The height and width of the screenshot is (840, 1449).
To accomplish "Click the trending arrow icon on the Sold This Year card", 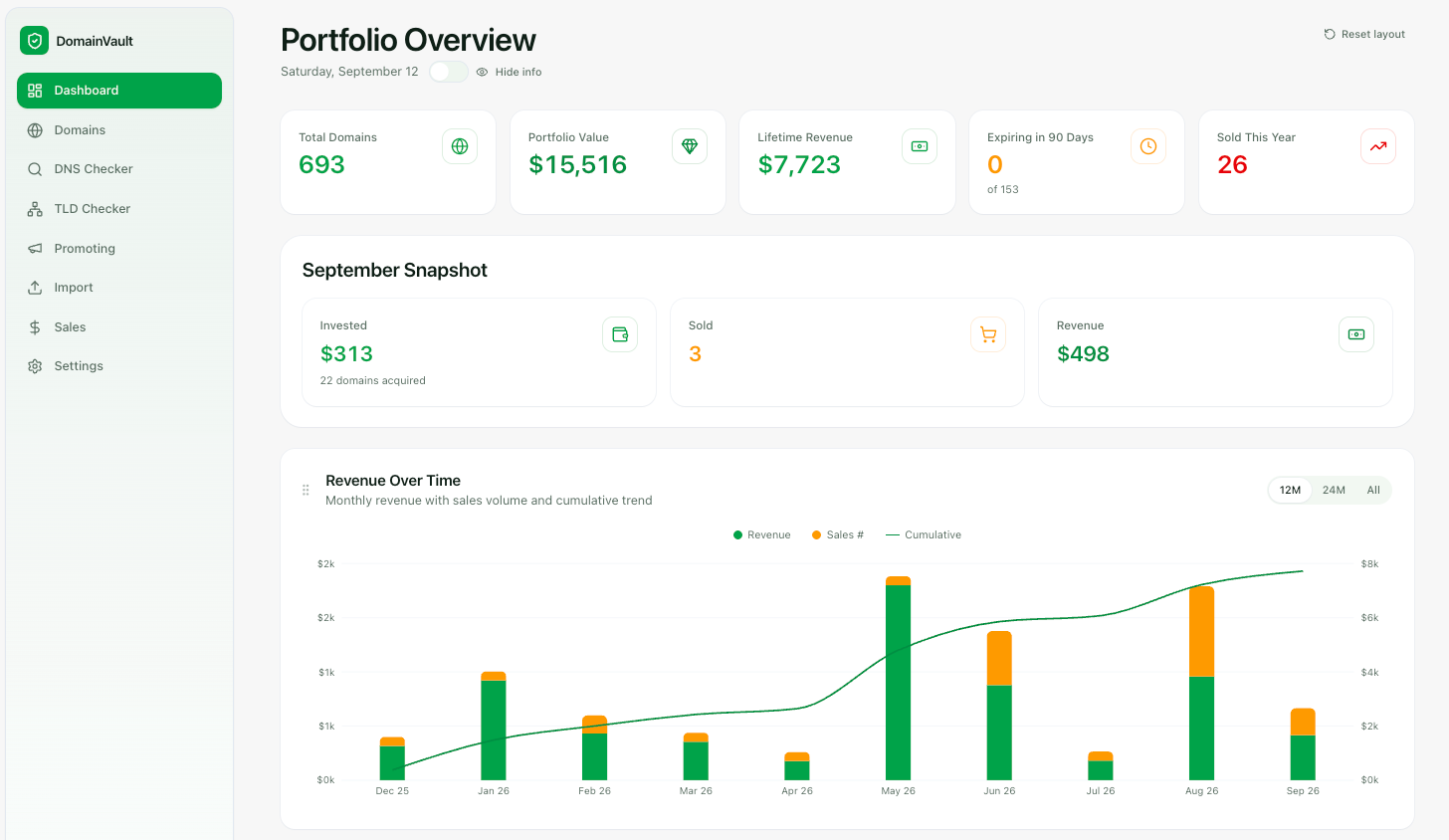I will 1378,146.
